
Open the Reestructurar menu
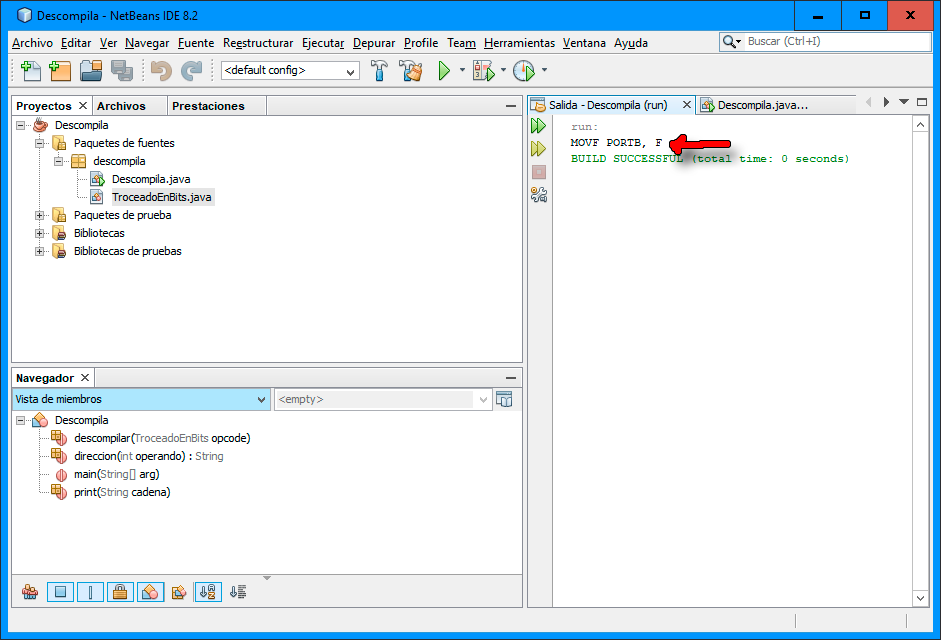tap(258, 43)
